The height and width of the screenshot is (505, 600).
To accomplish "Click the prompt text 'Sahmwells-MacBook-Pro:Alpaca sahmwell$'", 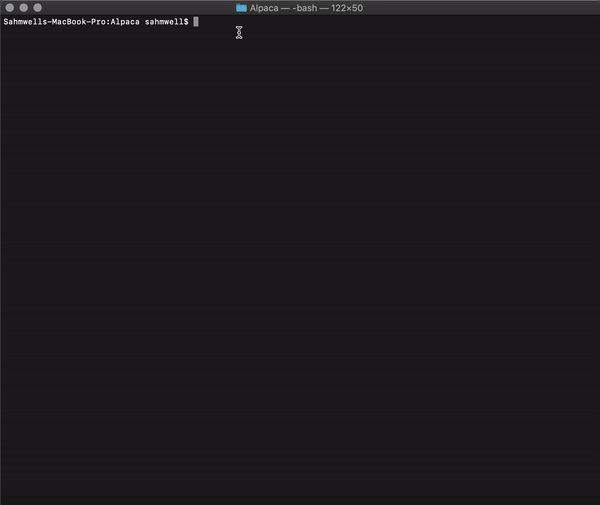I will tap(96, 22).
